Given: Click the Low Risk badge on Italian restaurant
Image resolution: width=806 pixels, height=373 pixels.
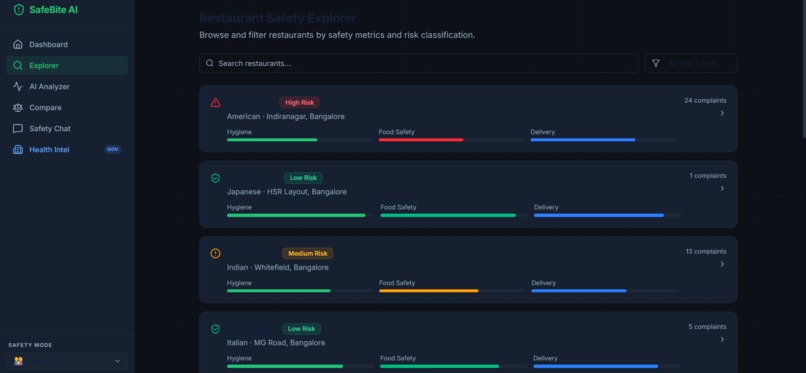Looking at the screenshot, I should (x=301, y=329).
